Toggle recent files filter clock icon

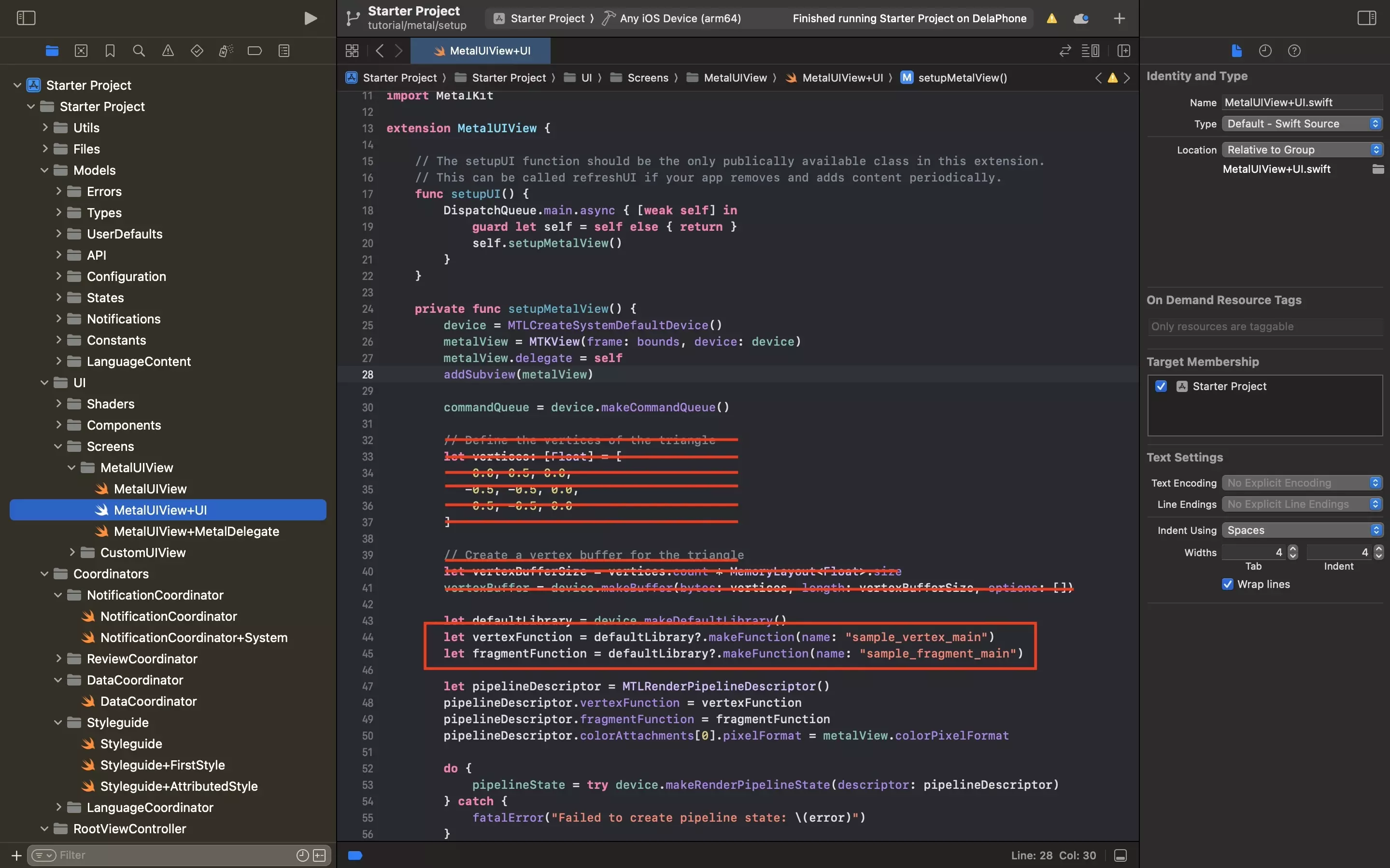(x=302, y=855)
